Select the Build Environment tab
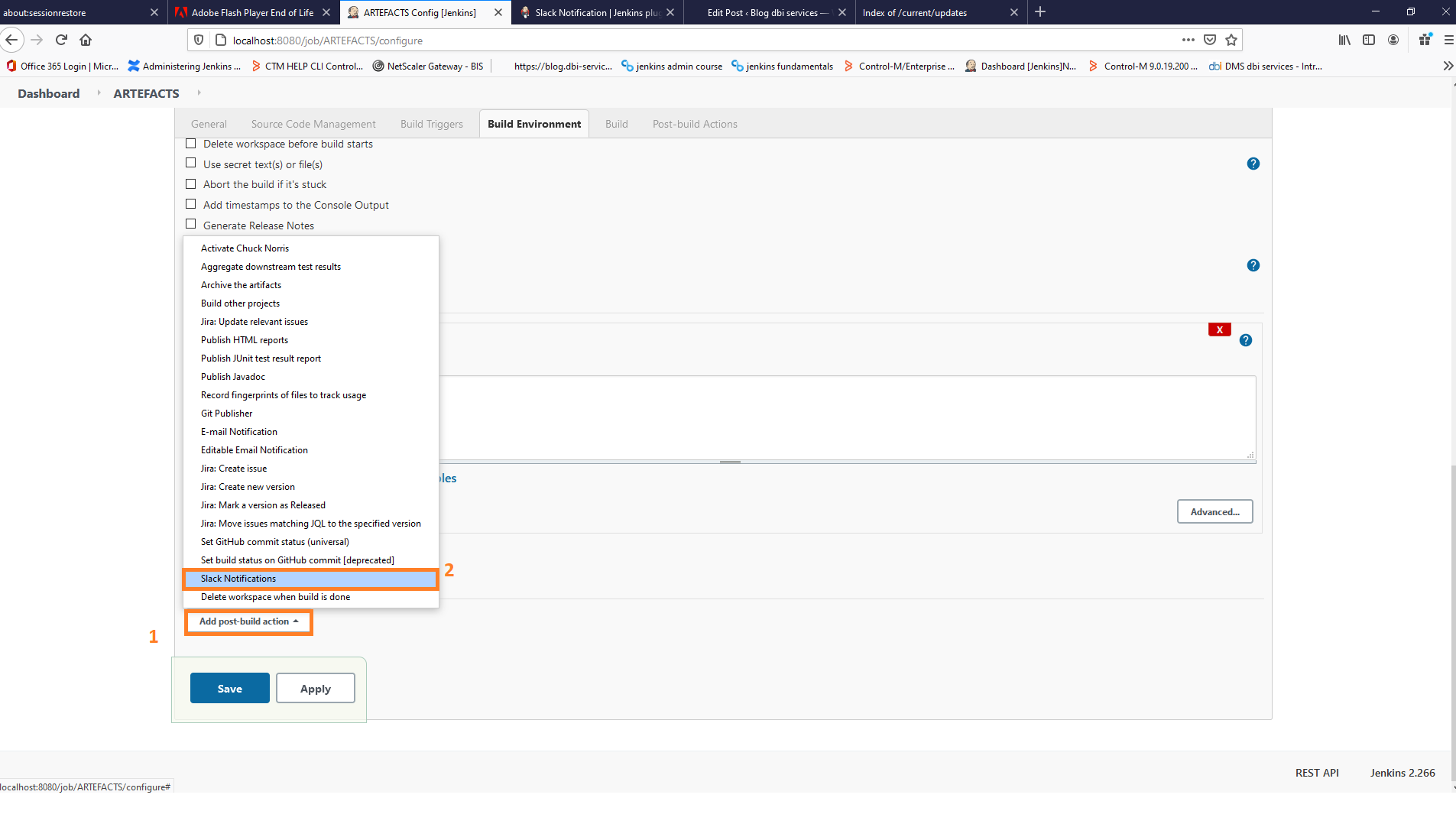 click(534, 124)
